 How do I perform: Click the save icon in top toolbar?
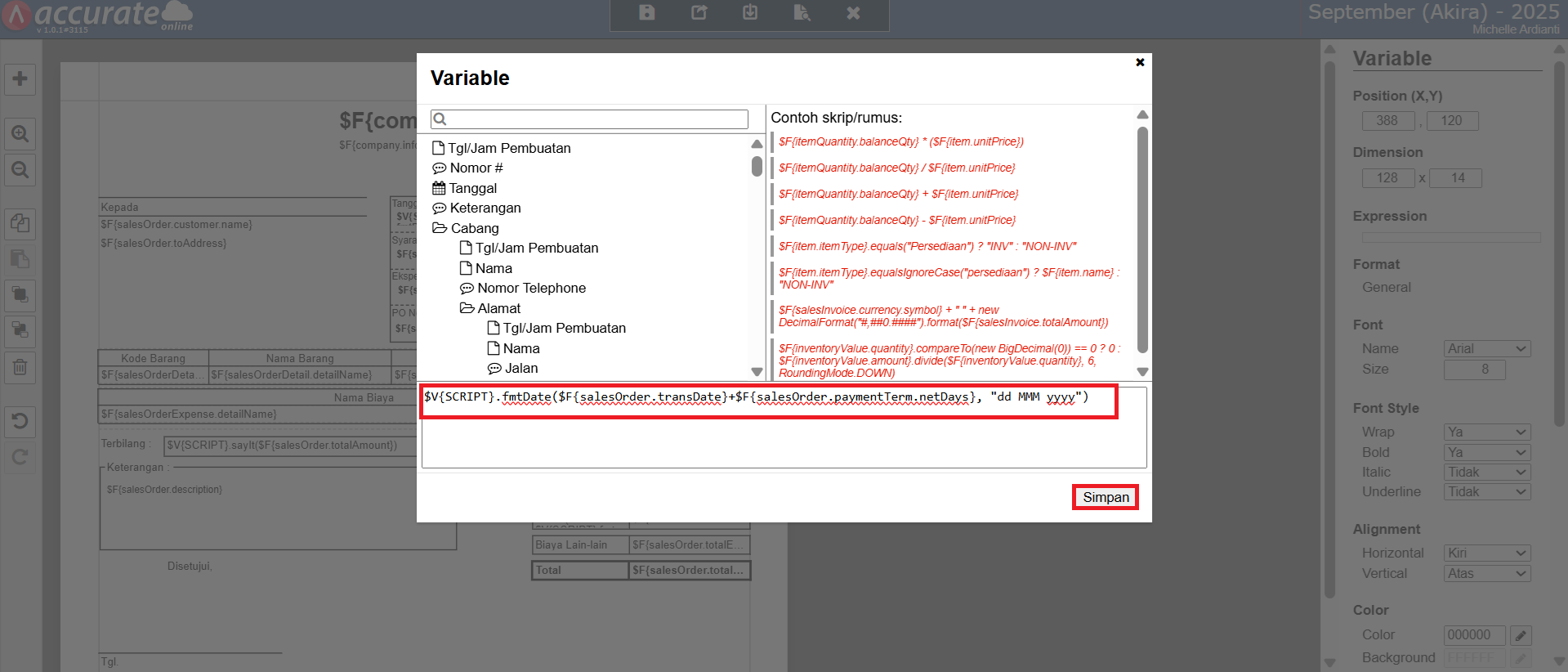[x=646, y=12]
